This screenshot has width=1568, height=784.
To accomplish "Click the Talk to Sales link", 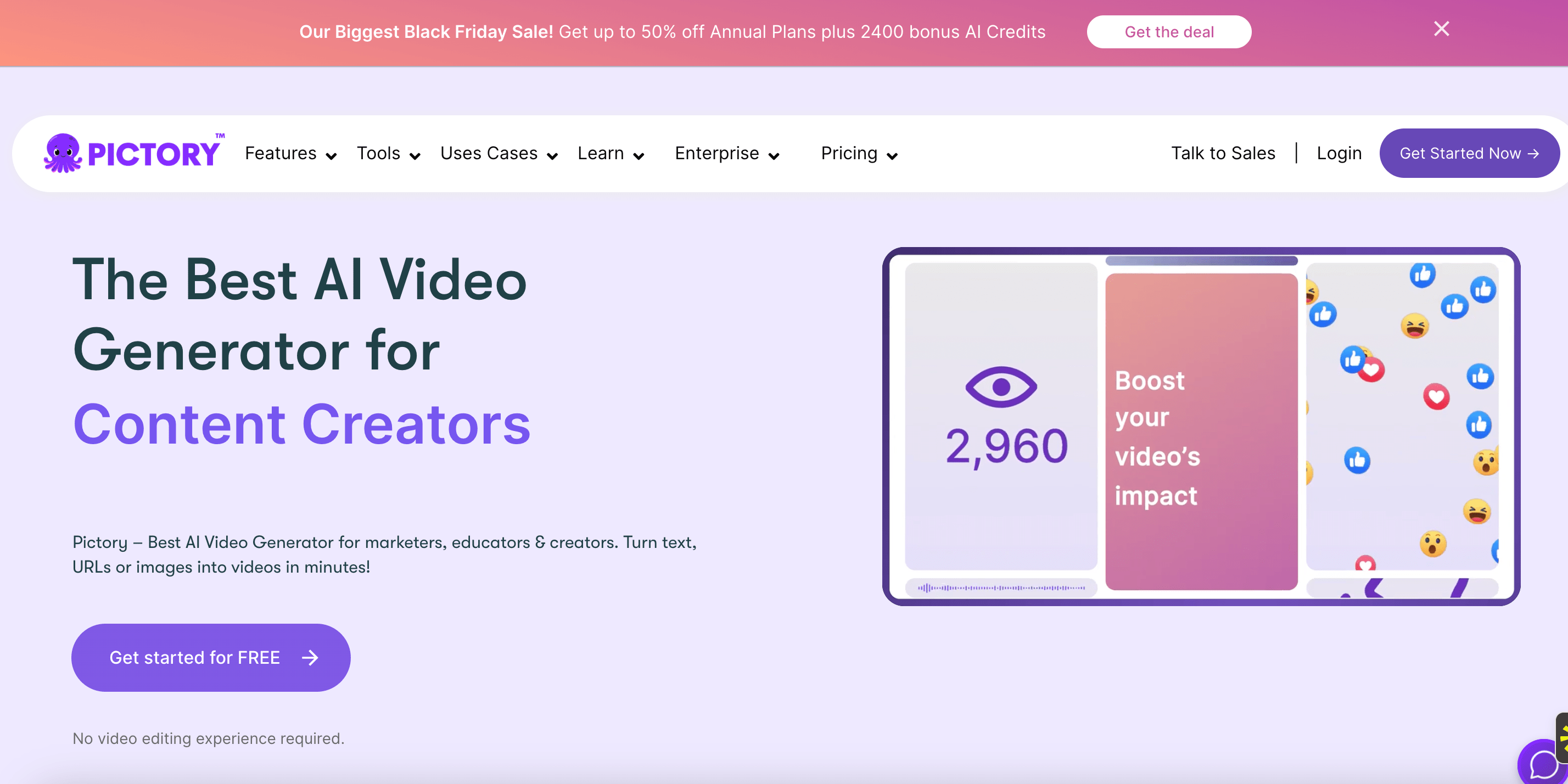I will tap(1223, 153).
